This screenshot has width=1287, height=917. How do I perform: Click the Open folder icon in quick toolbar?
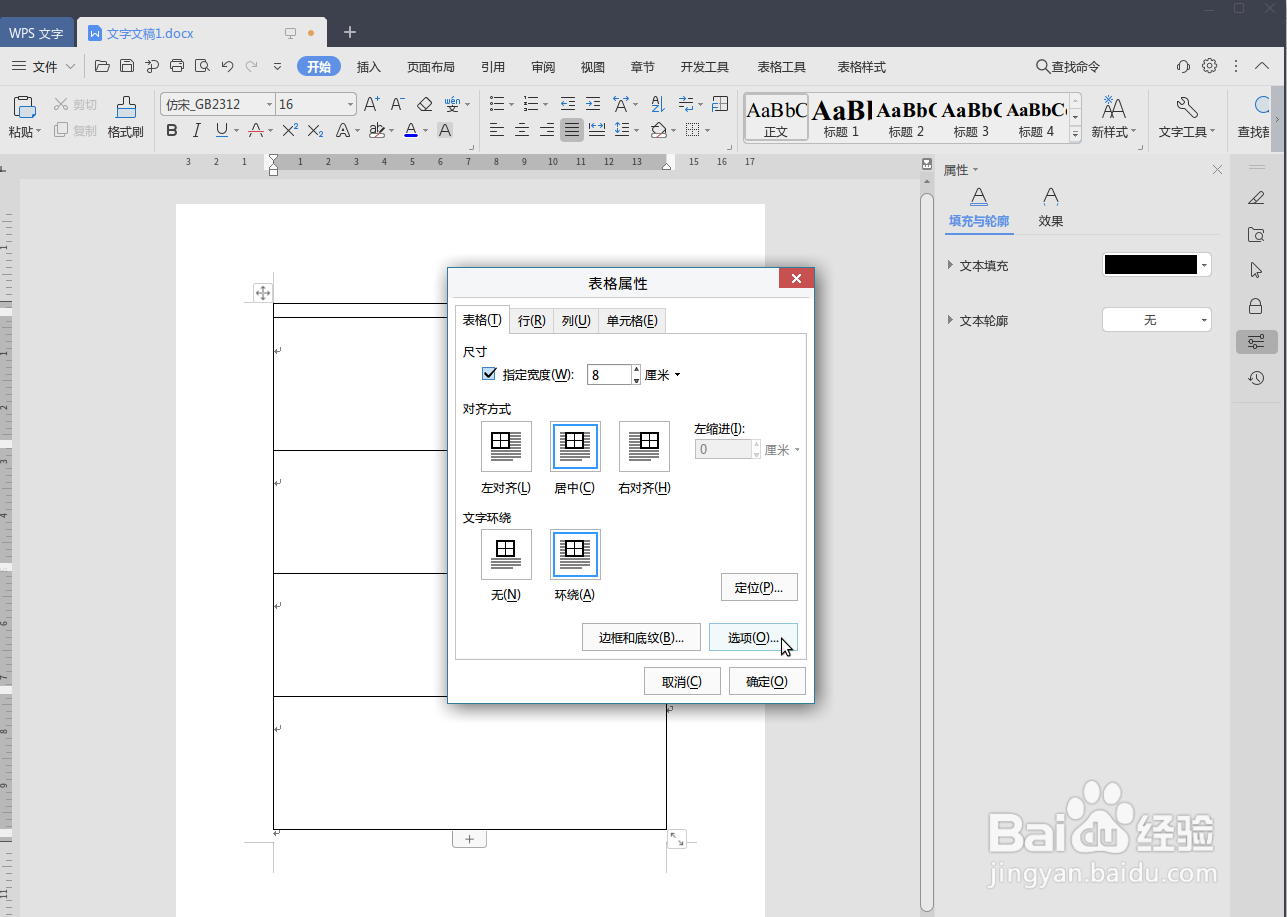[x=102, y=67]
